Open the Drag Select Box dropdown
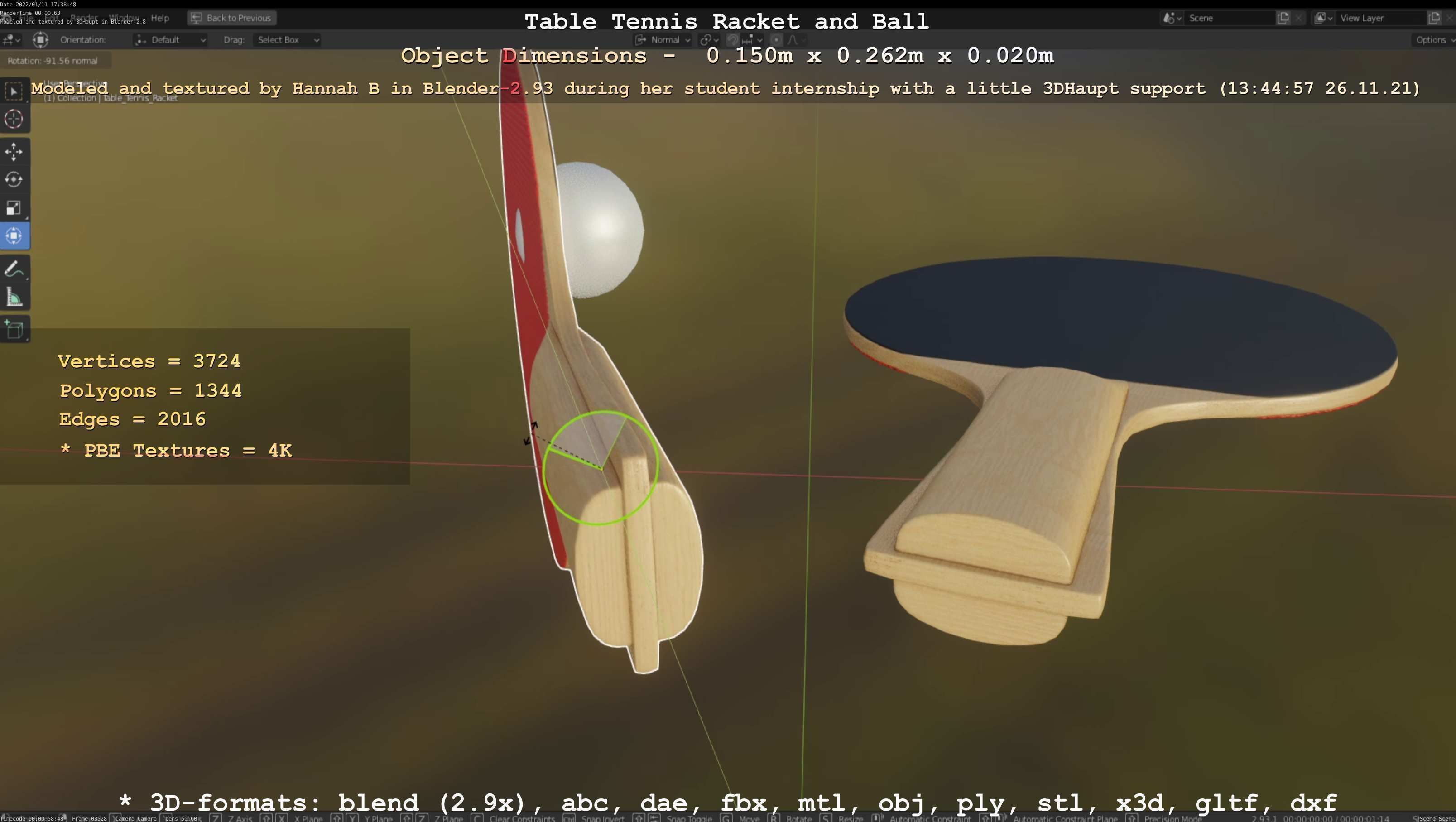The height and width of the screenshot is (822, 1456). tap(287, 39)
